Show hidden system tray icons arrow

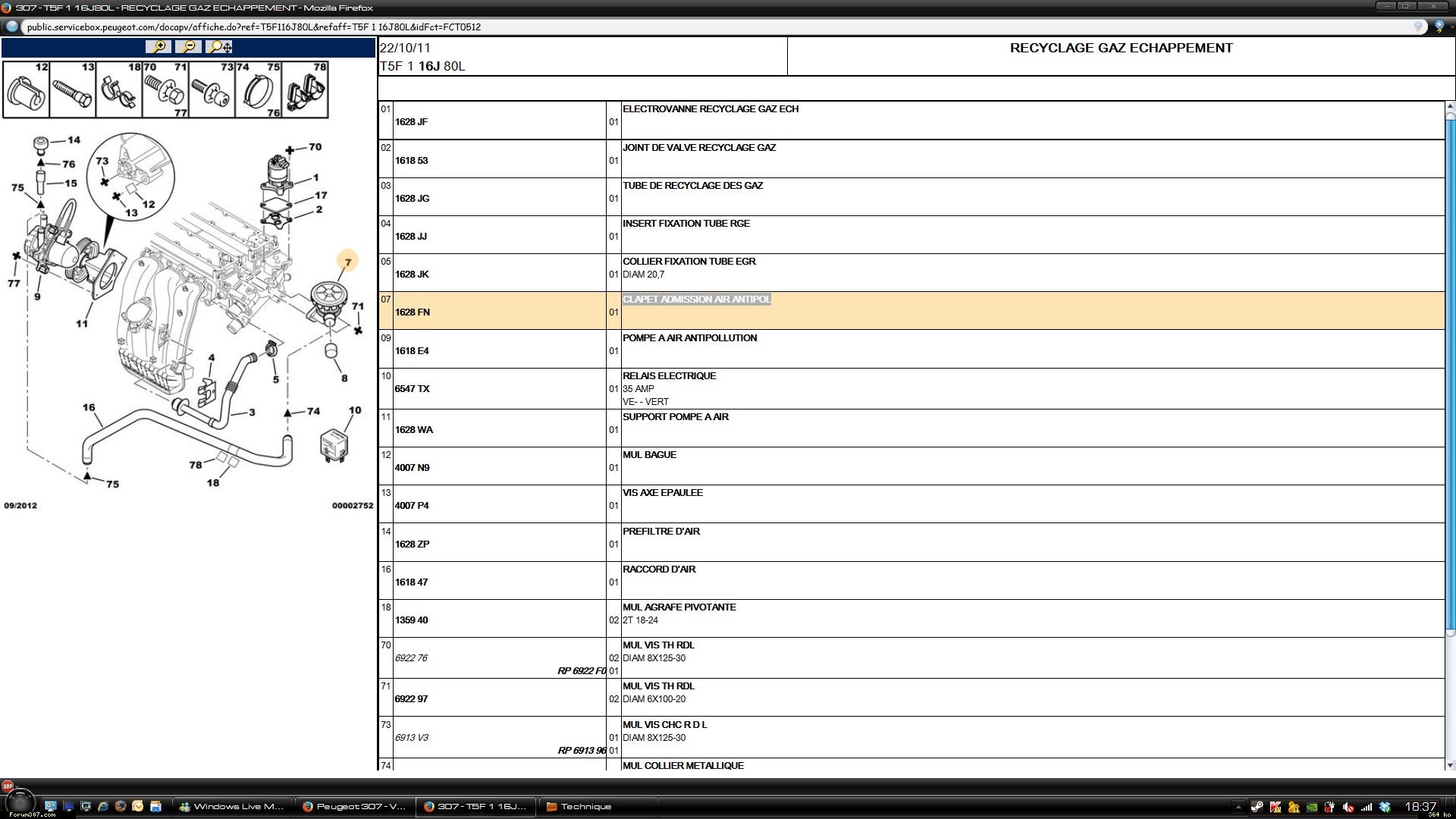[x=1238, y=807]
